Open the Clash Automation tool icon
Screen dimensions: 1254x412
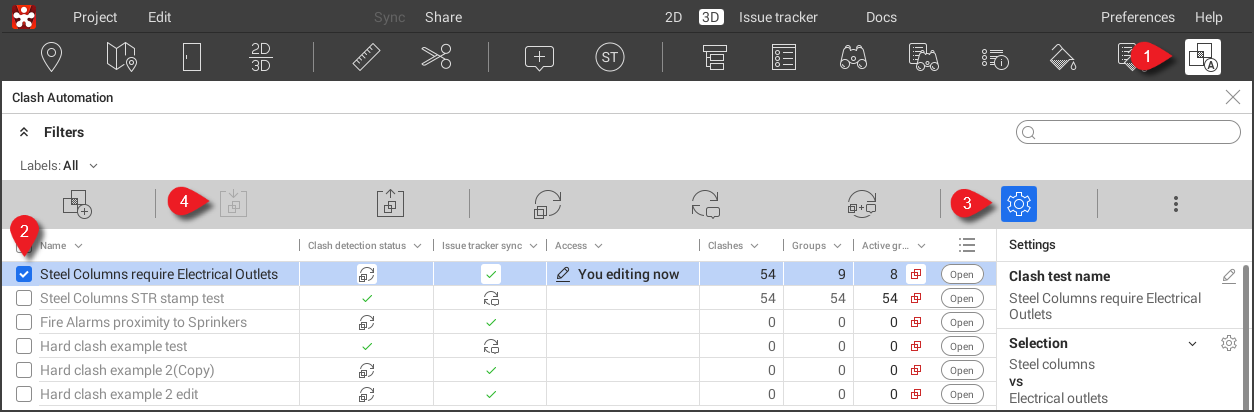[x=1202, y=57]
